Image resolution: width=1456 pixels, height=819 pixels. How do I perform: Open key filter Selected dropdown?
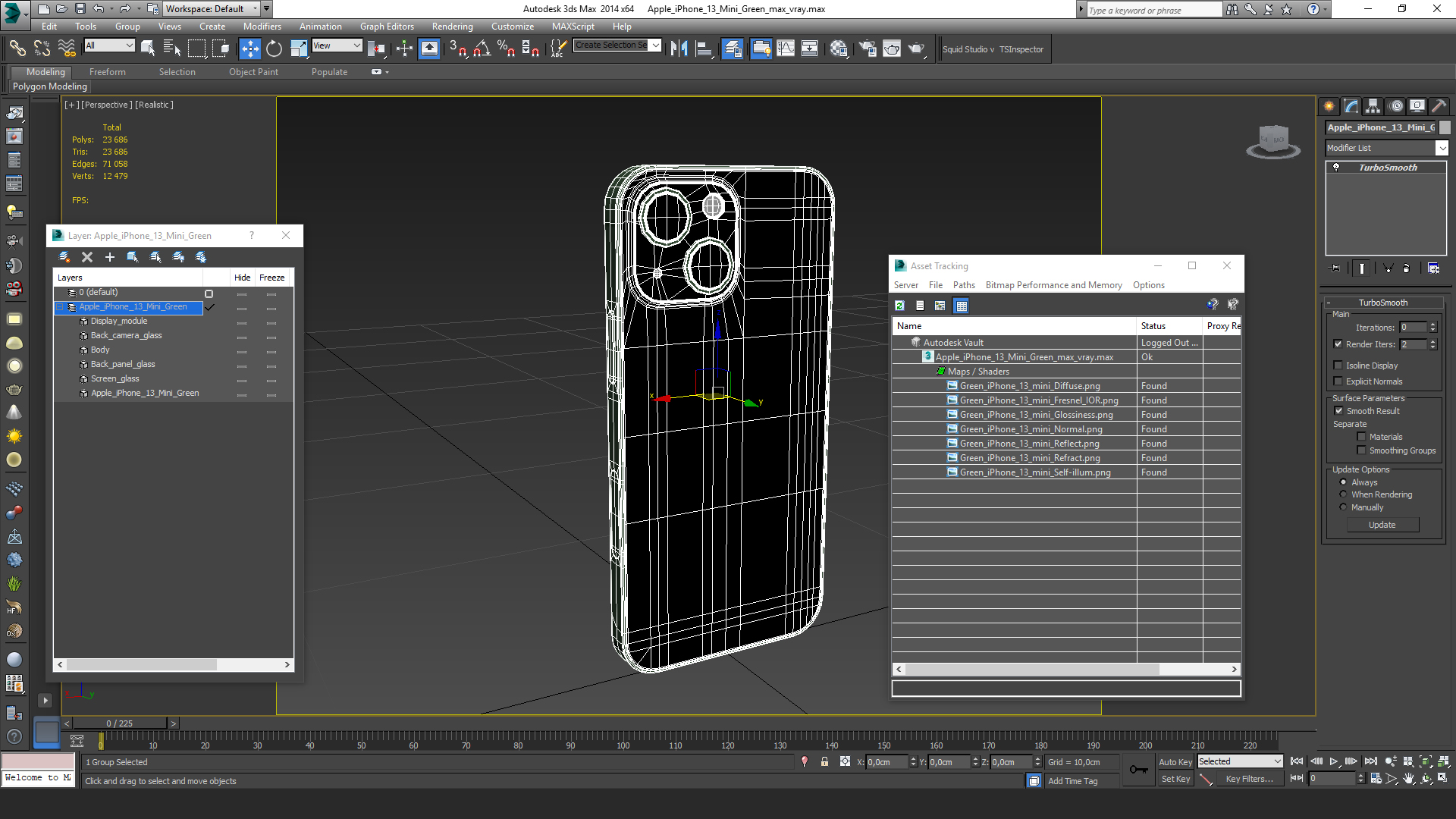(x=1240, y=761)
